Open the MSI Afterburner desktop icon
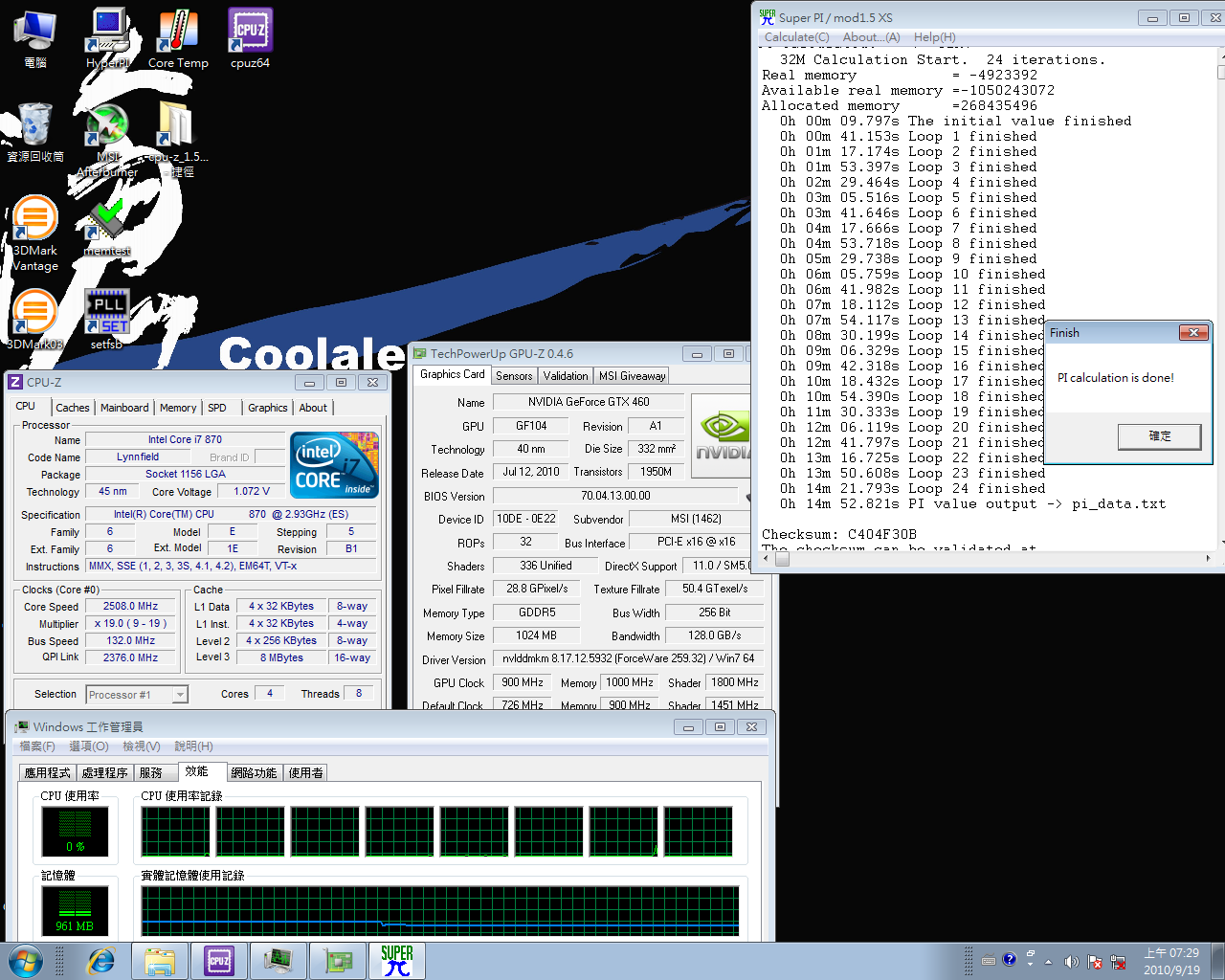The height and width of the screenshot is (980, 1225). pyautogui.click(x=107, y=141)
